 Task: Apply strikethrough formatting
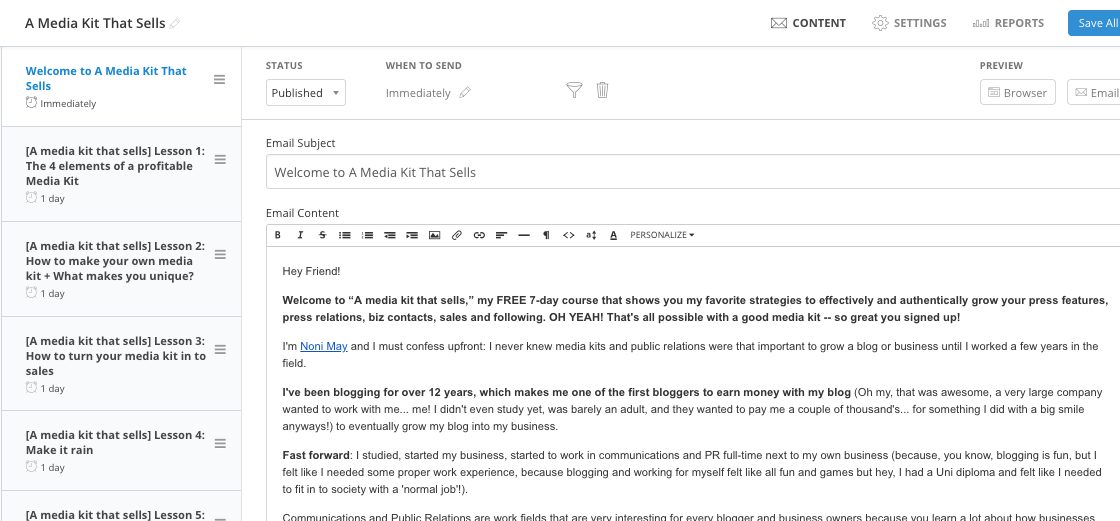322,235
